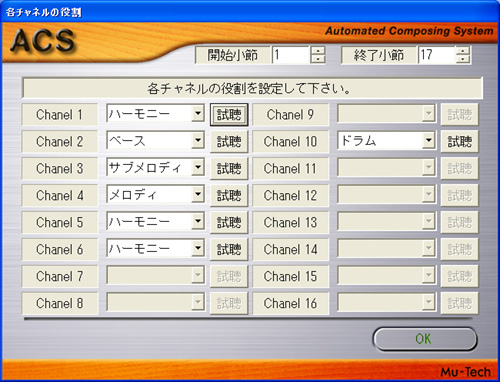Confirm settings with the OK button
This screenshot has height=382, width=500.
point(425,339)
